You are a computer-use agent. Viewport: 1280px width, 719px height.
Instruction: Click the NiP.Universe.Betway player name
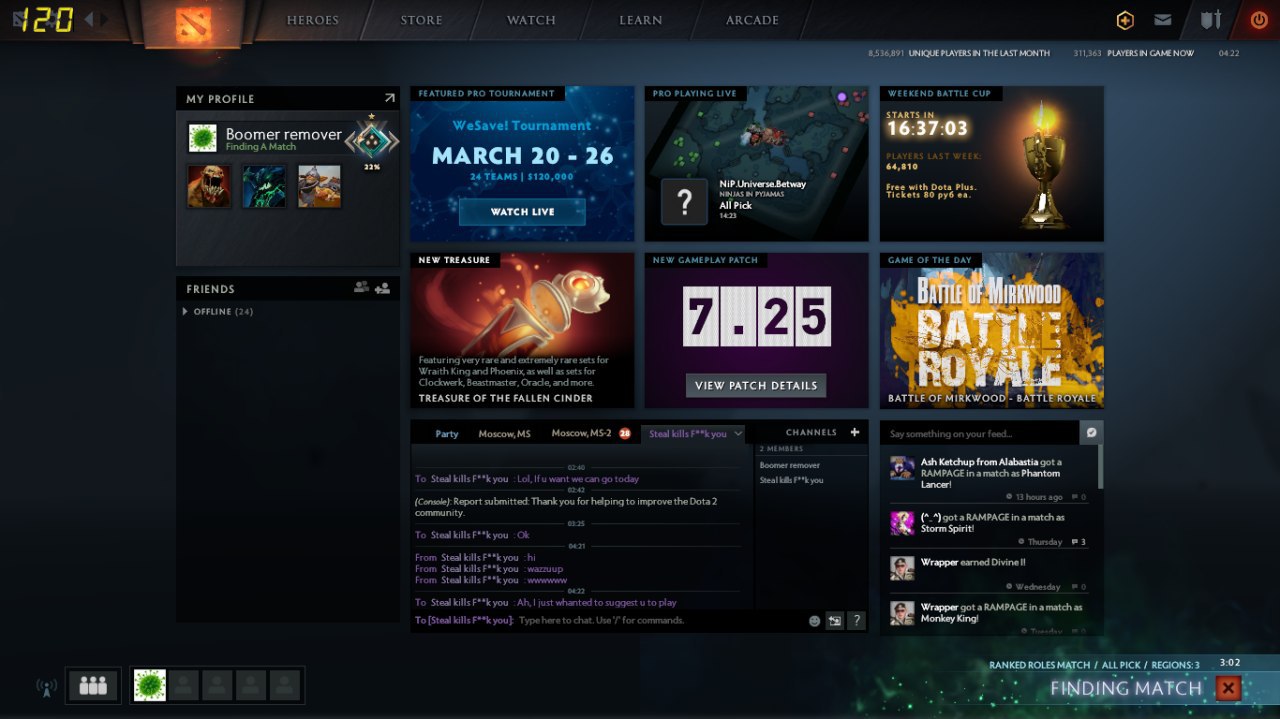click(762, 184)
